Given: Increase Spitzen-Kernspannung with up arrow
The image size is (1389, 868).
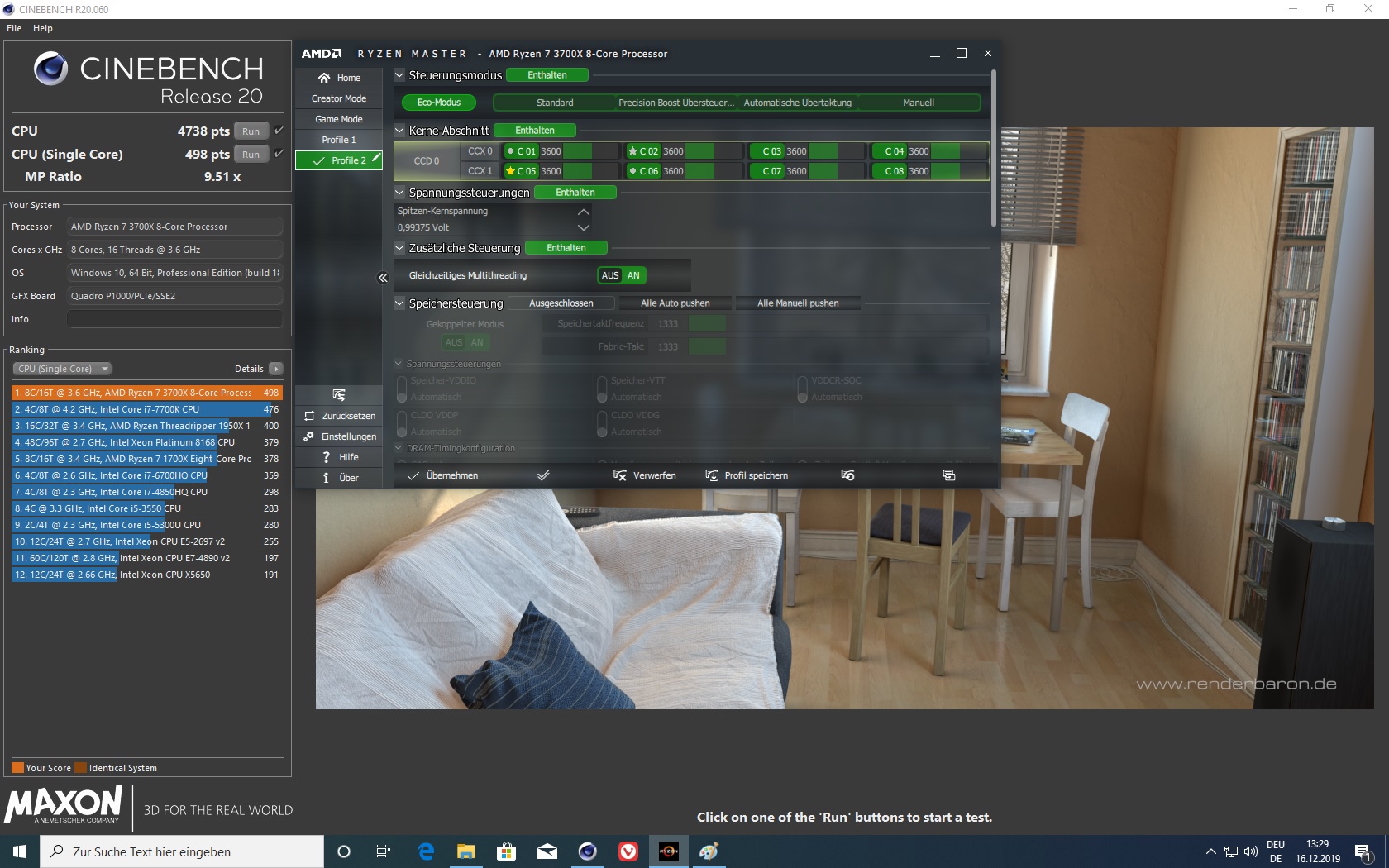Looking at the screenshot, I should 584,212.
